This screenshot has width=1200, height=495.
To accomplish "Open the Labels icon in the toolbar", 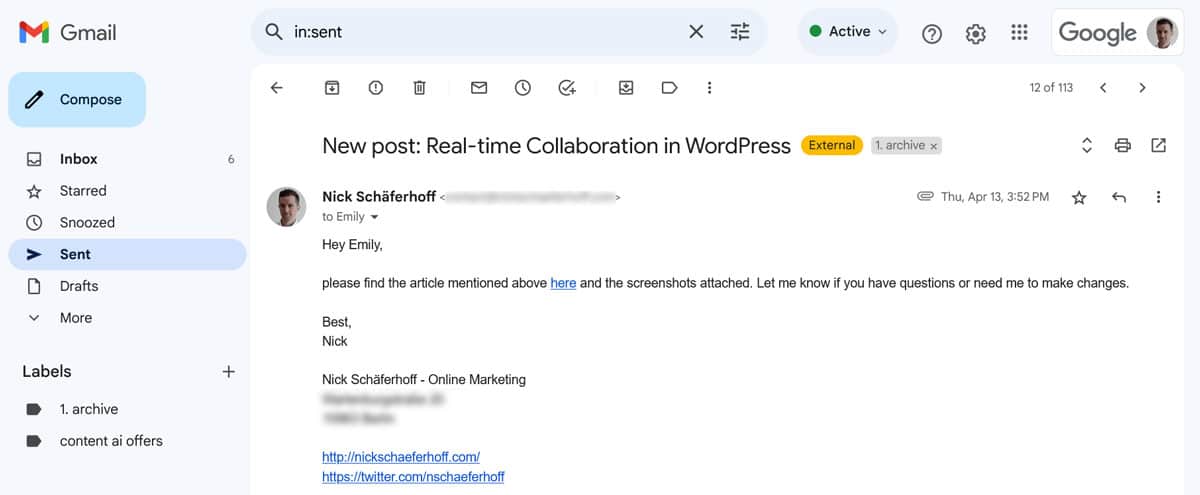I will pos(670,88).
